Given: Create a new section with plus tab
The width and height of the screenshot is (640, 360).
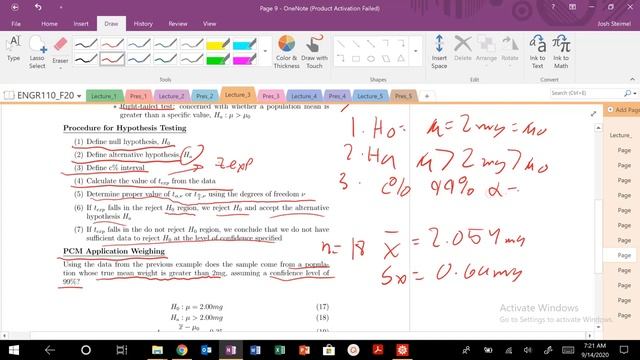Looking at the screenshot, I should tap(427, 96).
